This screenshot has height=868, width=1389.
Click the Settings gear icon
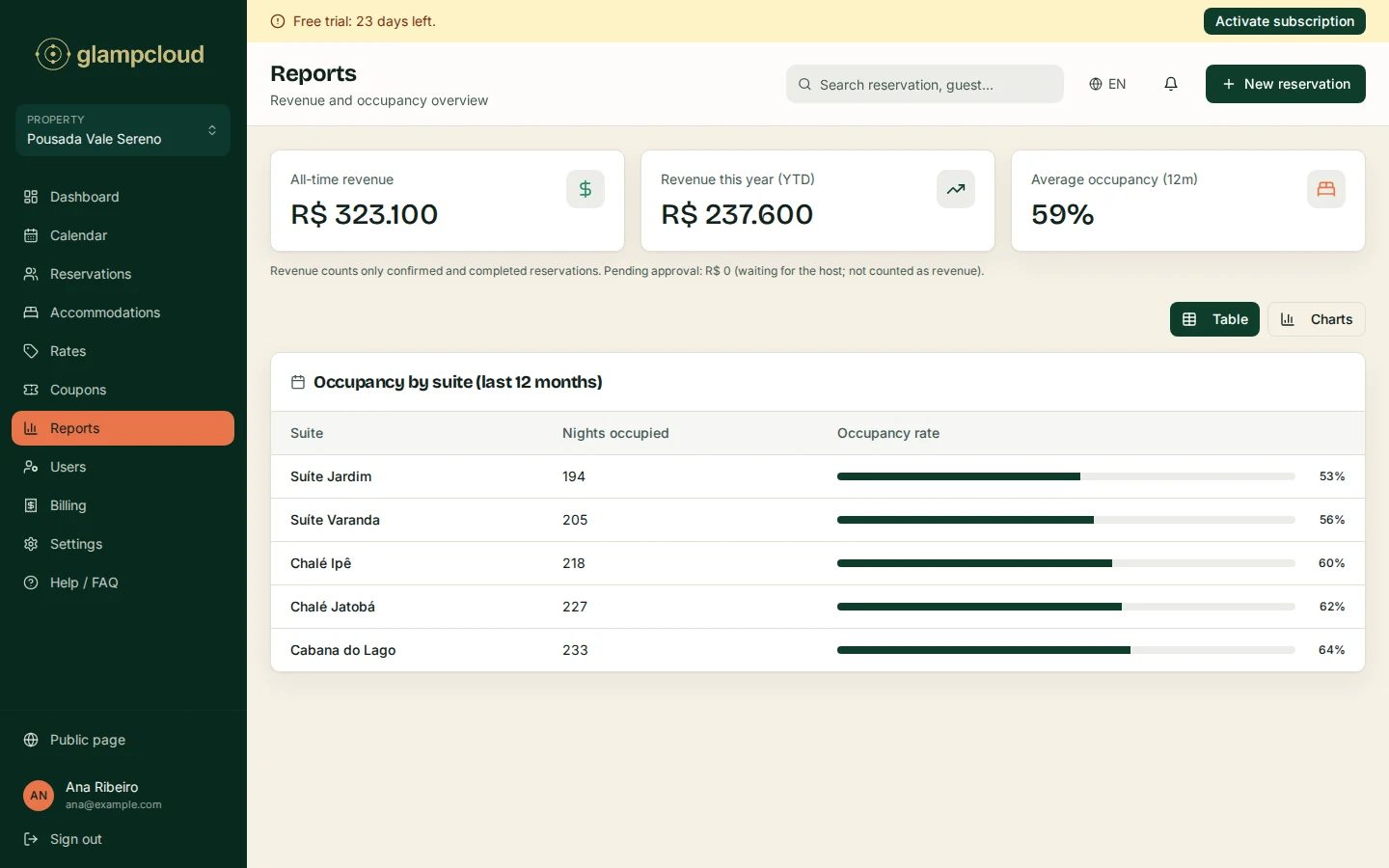(31, 544)
